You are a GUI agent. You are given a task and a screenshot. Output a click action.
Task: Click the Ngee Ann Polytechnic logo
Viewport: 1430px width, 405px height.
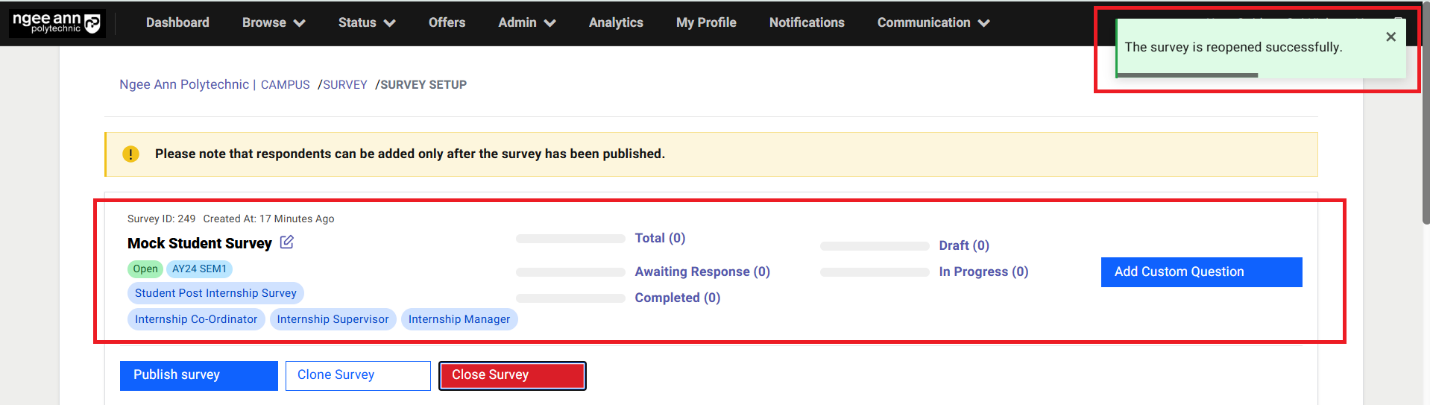(x=56, y=23)
